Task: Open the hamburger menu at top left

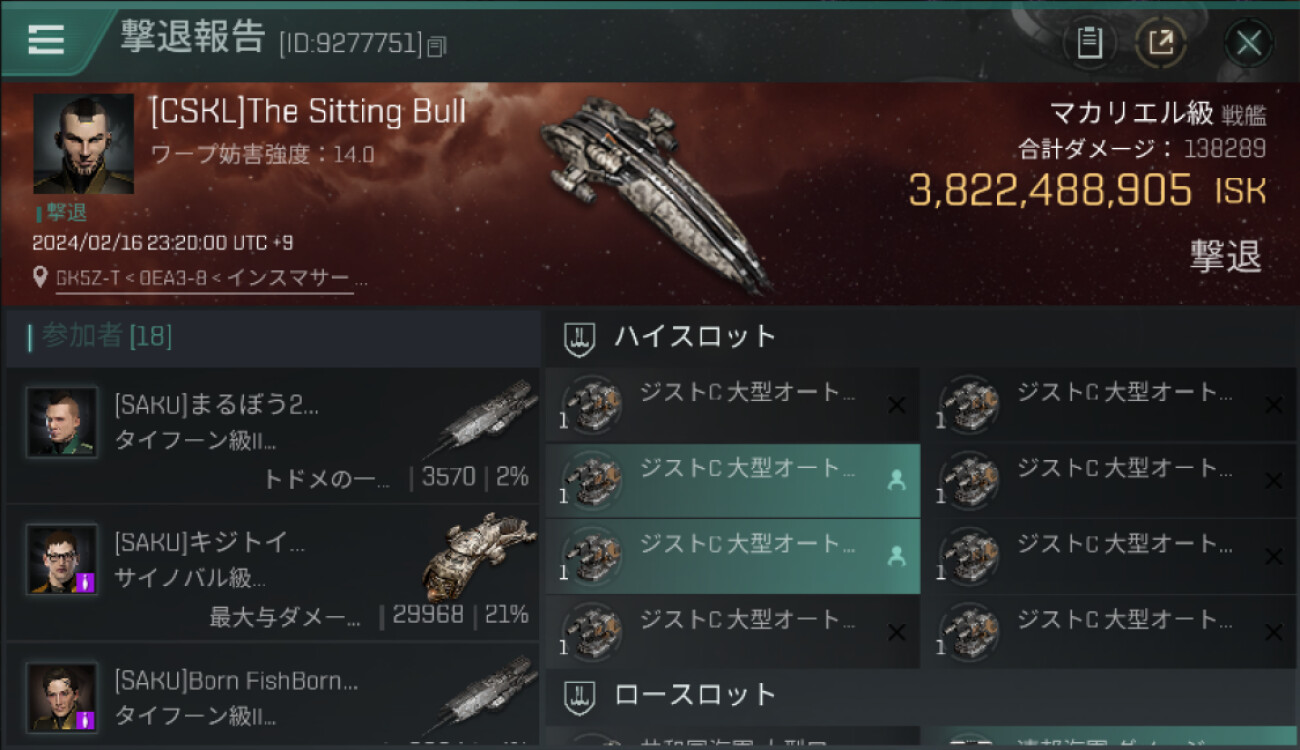Action: click(46, 40)
